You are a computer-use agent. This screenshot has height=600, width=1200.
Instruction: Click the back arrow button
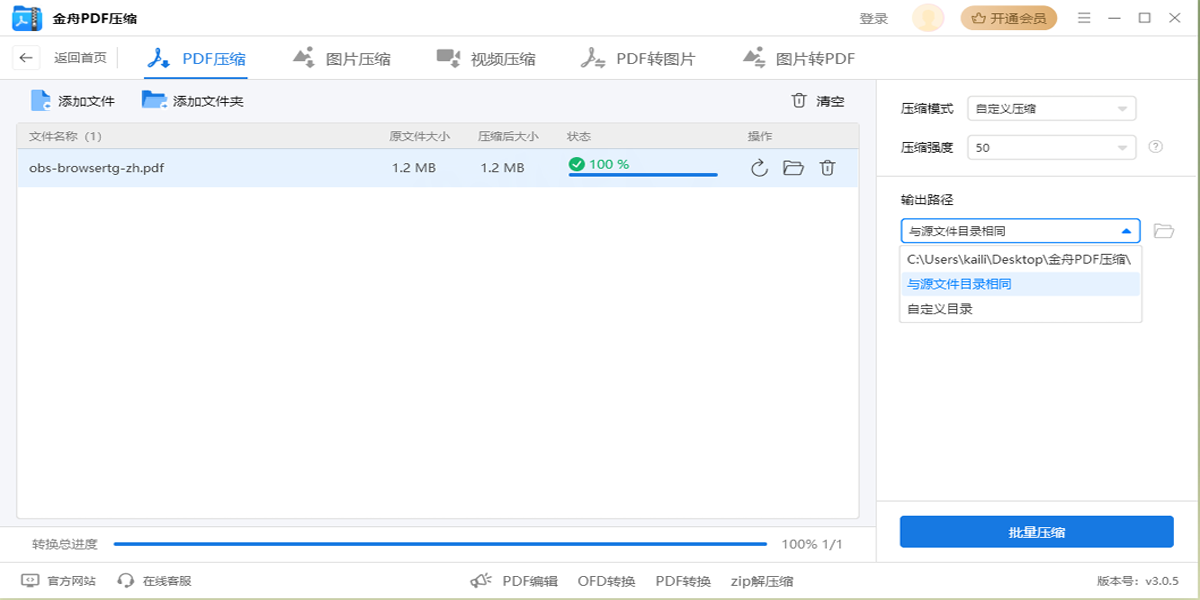26,58
